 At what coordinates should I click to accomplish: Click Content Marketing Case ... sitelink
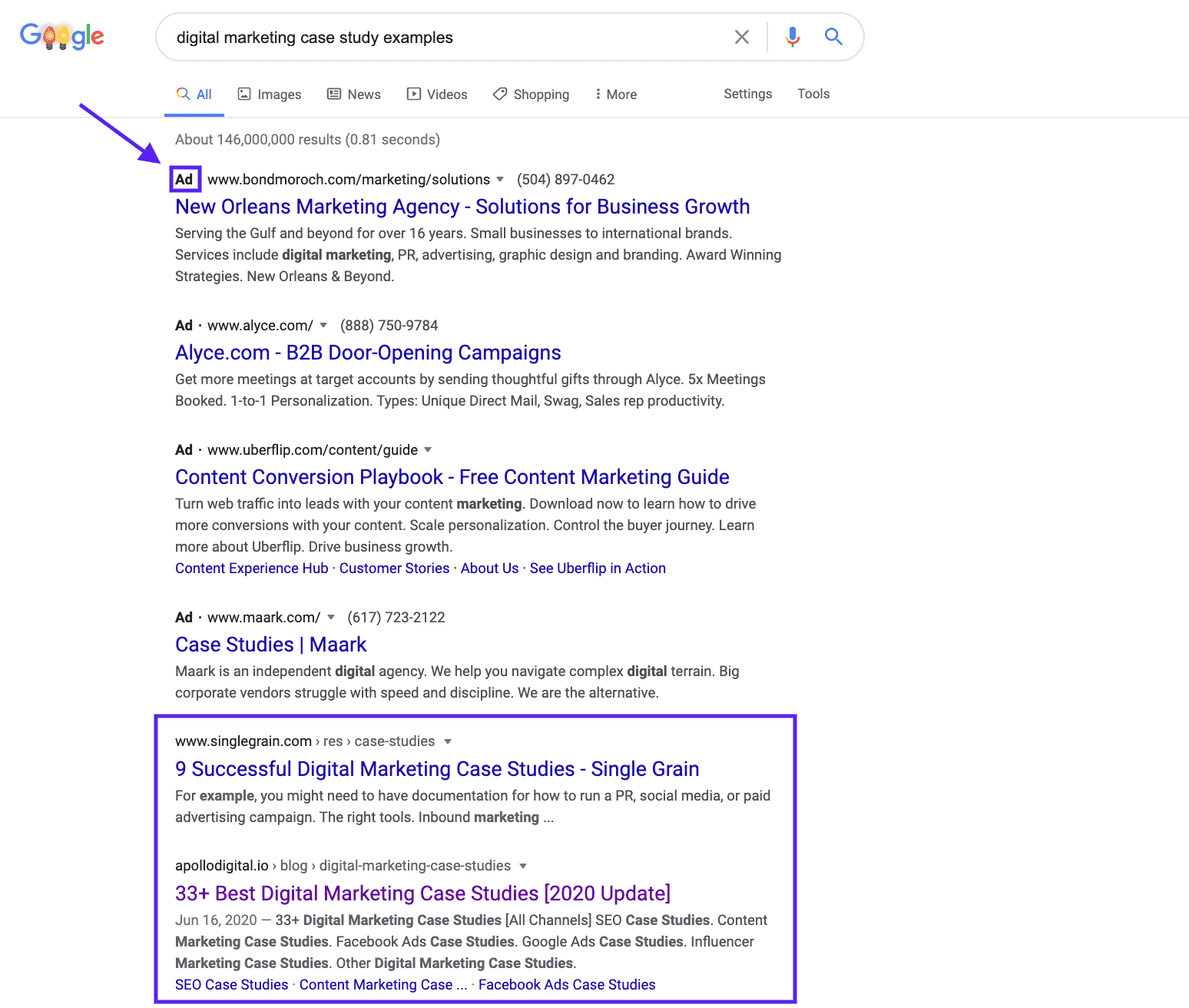(383, 985)
